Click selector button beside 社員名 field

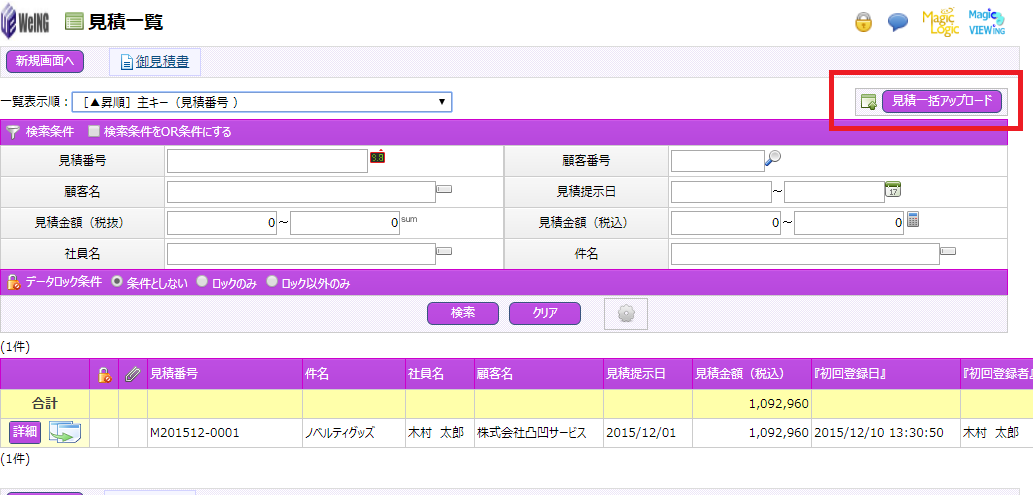pos(445,252)
